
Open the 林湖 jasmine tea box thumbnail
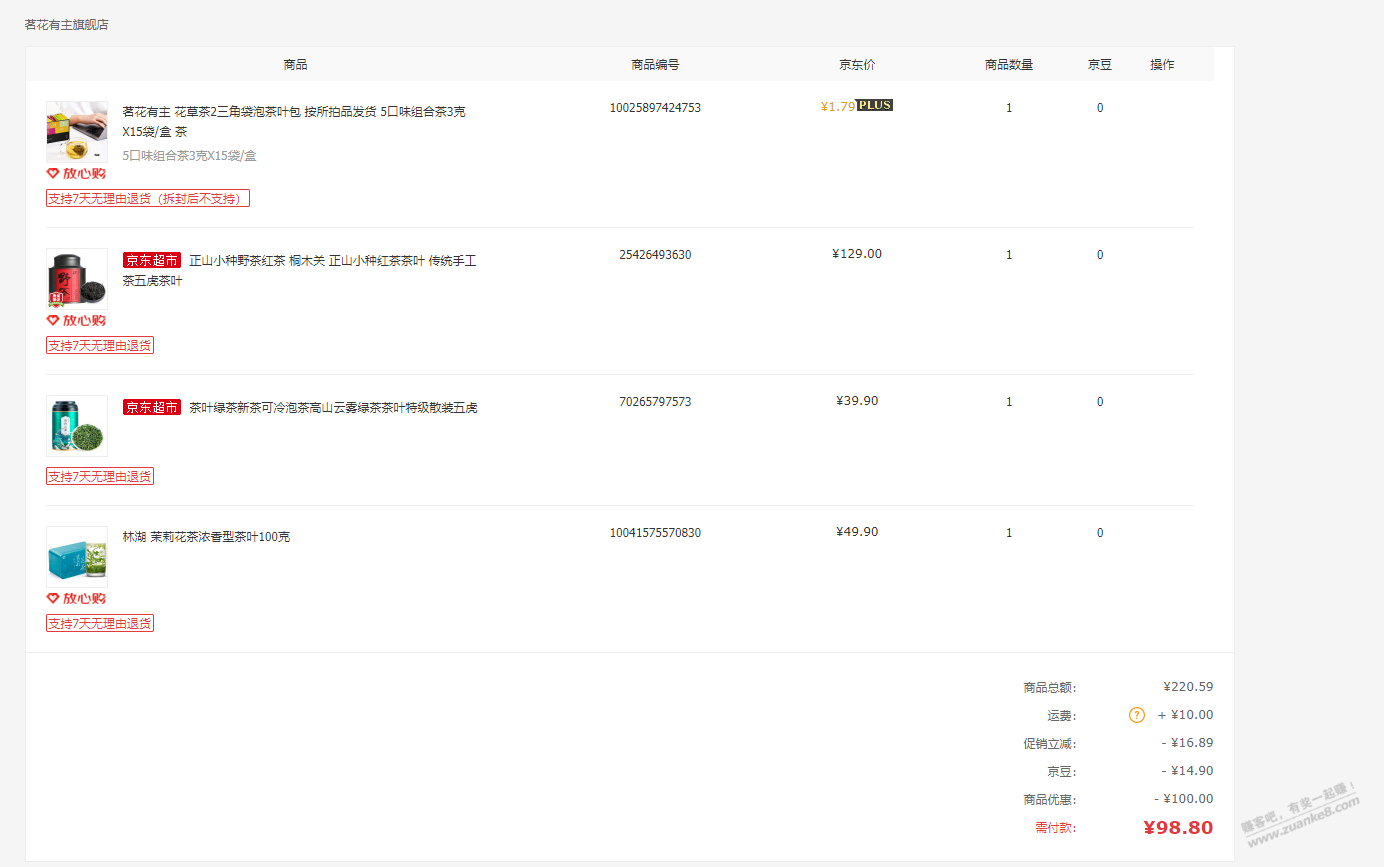(77, 556)
